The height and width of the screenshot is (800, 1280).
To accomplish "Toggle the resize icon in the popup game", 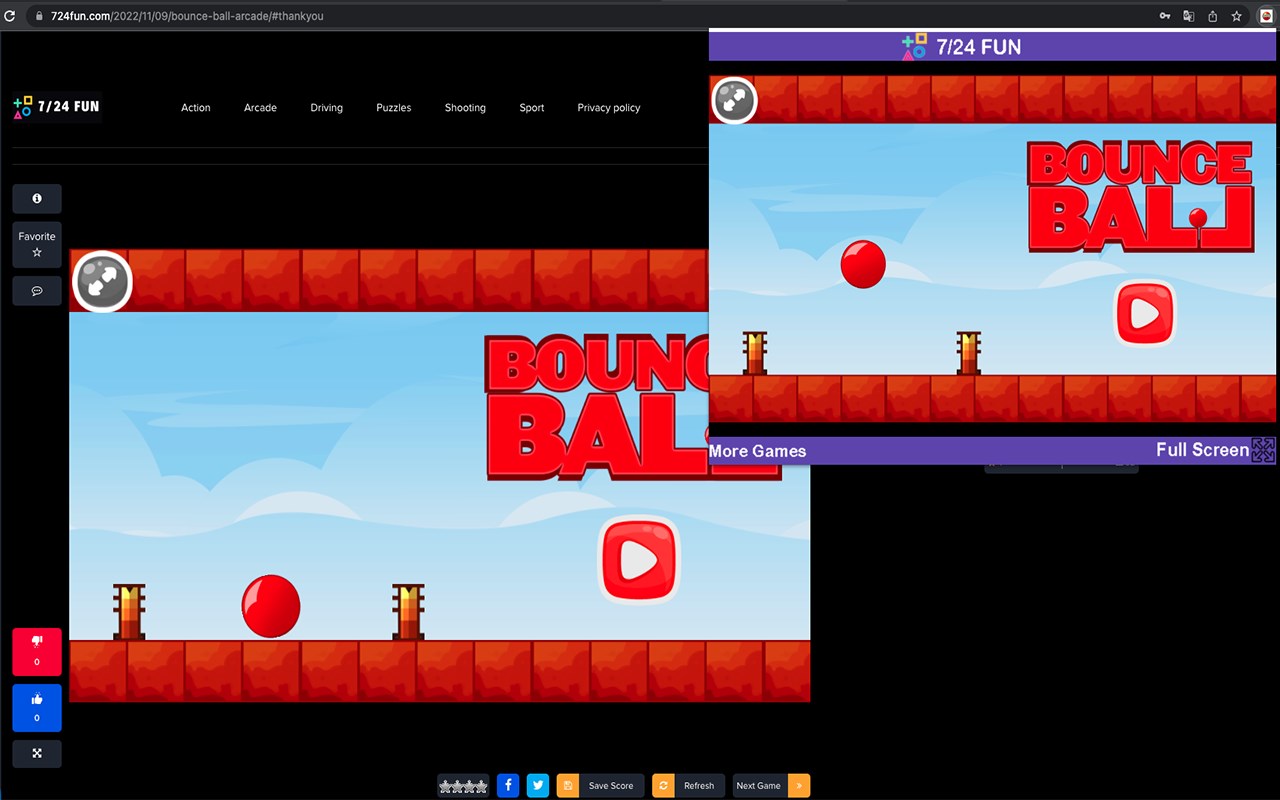I will click(x=734, y=100).
